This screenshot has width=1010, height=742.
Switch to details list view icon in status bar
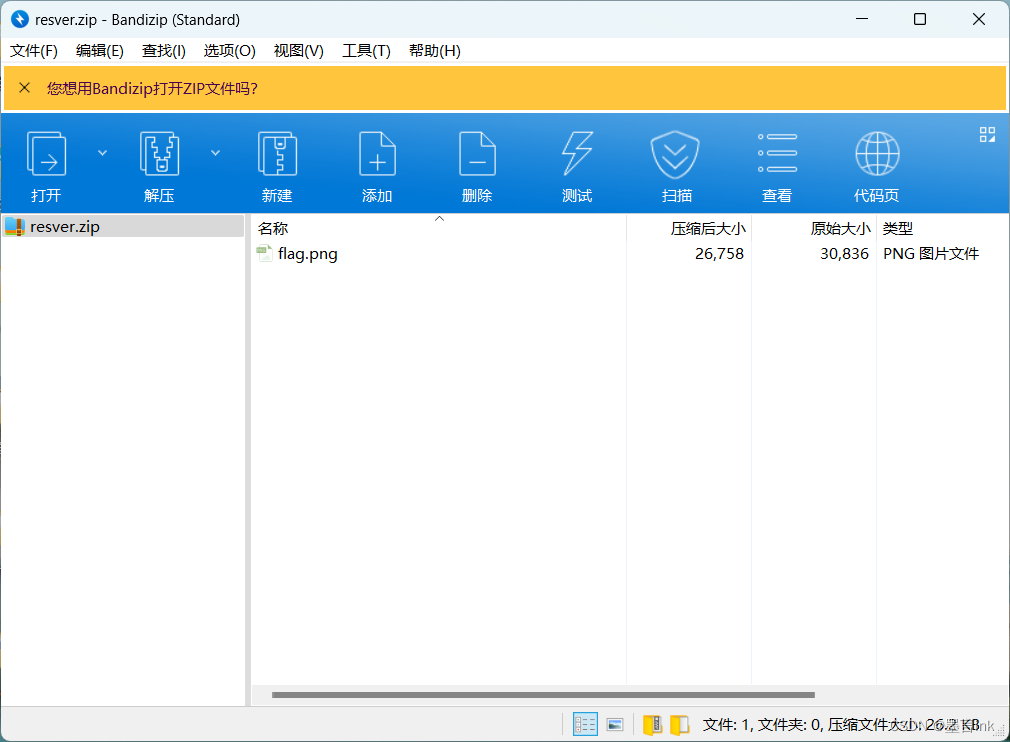[585, 725]
